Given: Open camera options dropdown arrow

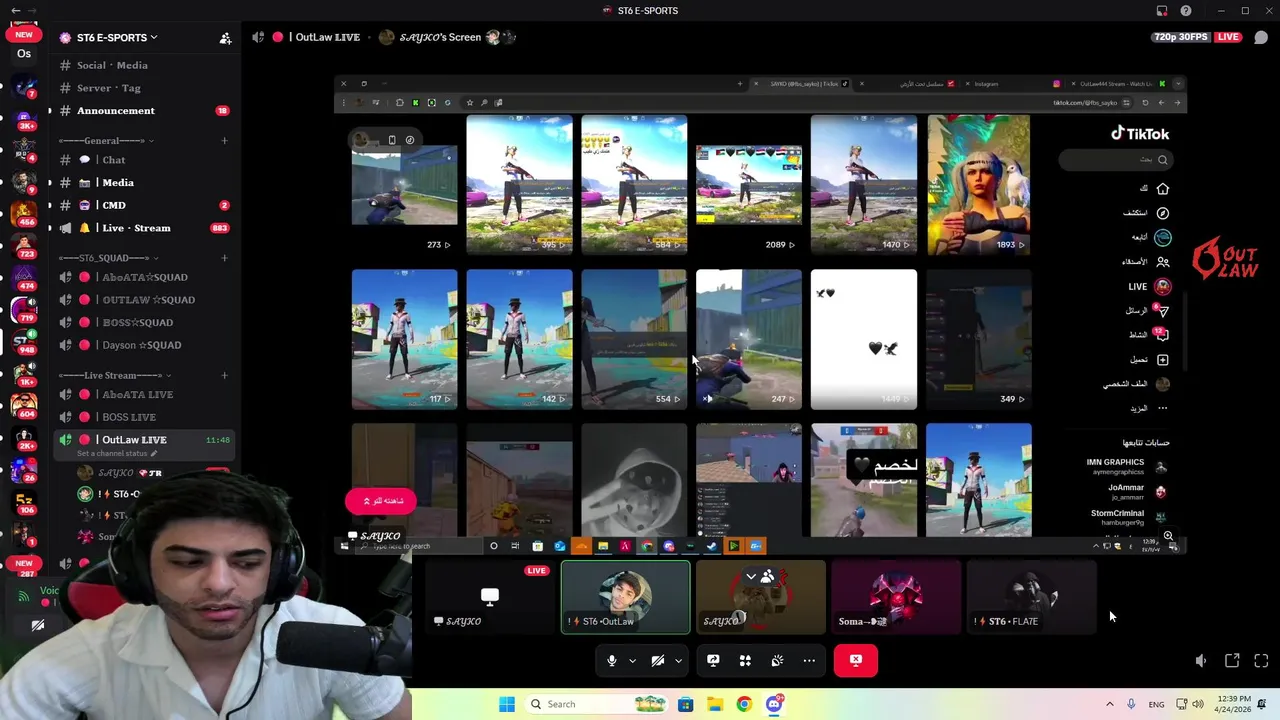Looking at the screenshot, I should pyautogui.click(x=678, y=660).
